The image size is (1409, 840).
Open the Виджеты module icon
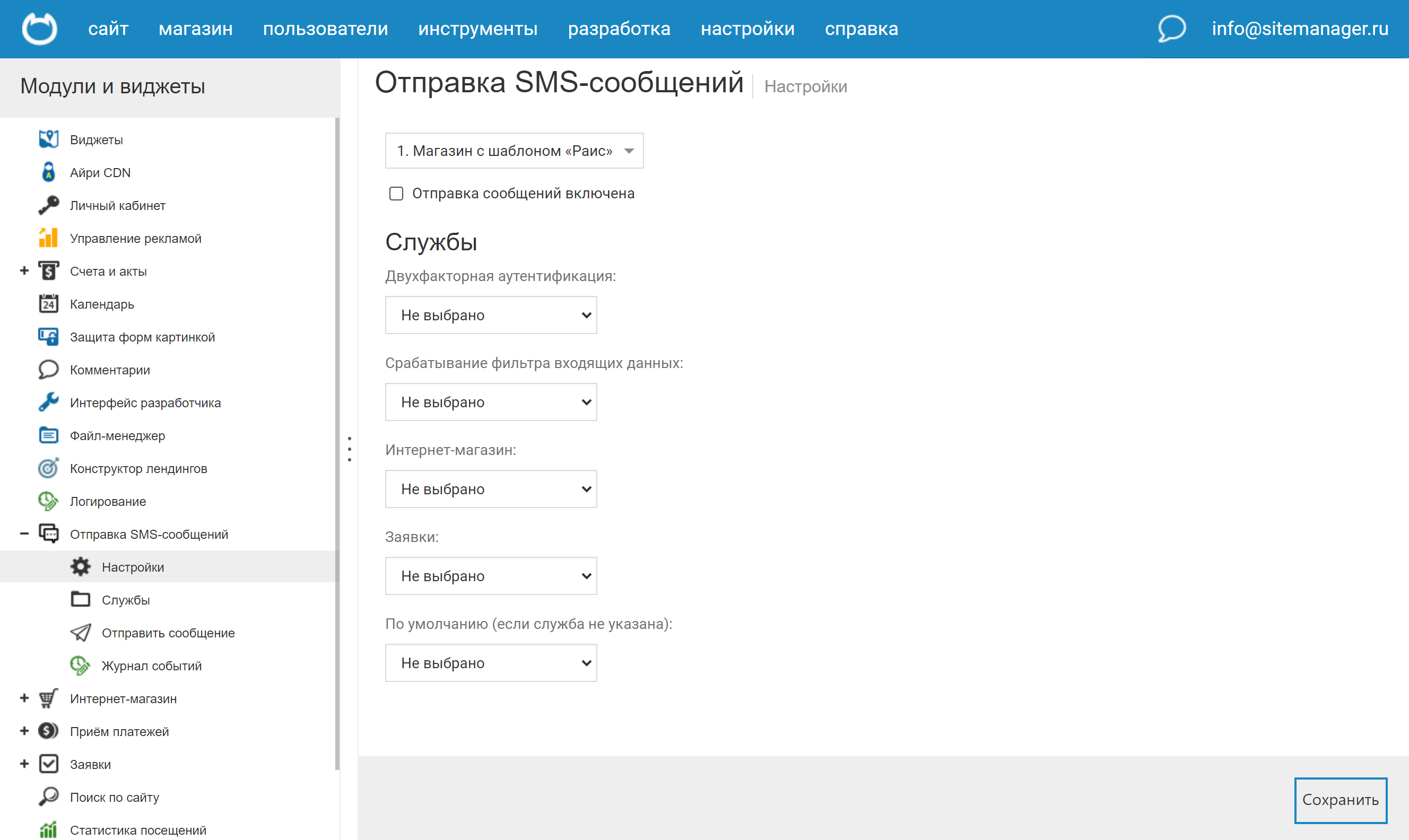(48, 139)
